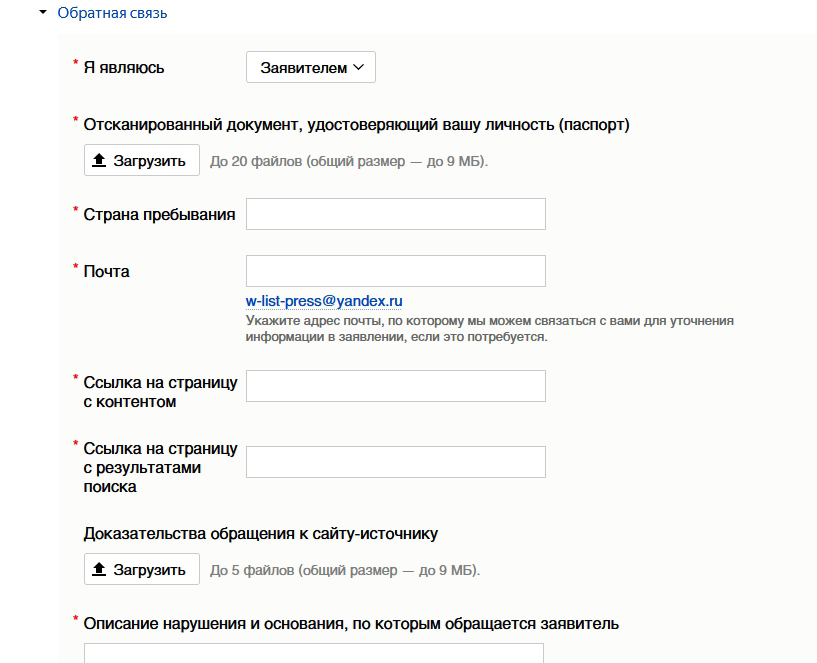Click upload arrow icon for source-site evidence

99,569
